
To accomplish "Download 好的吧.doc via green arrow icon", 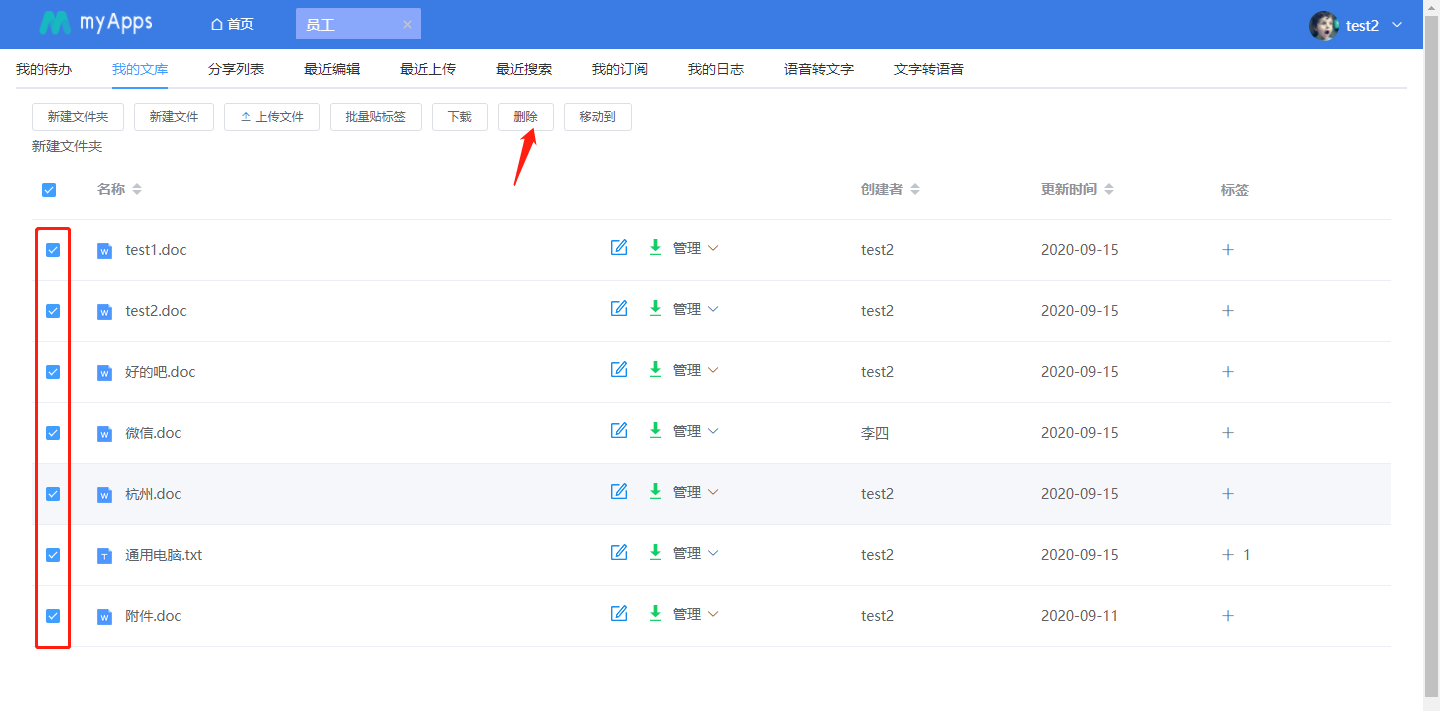I will tap(655, 369).
